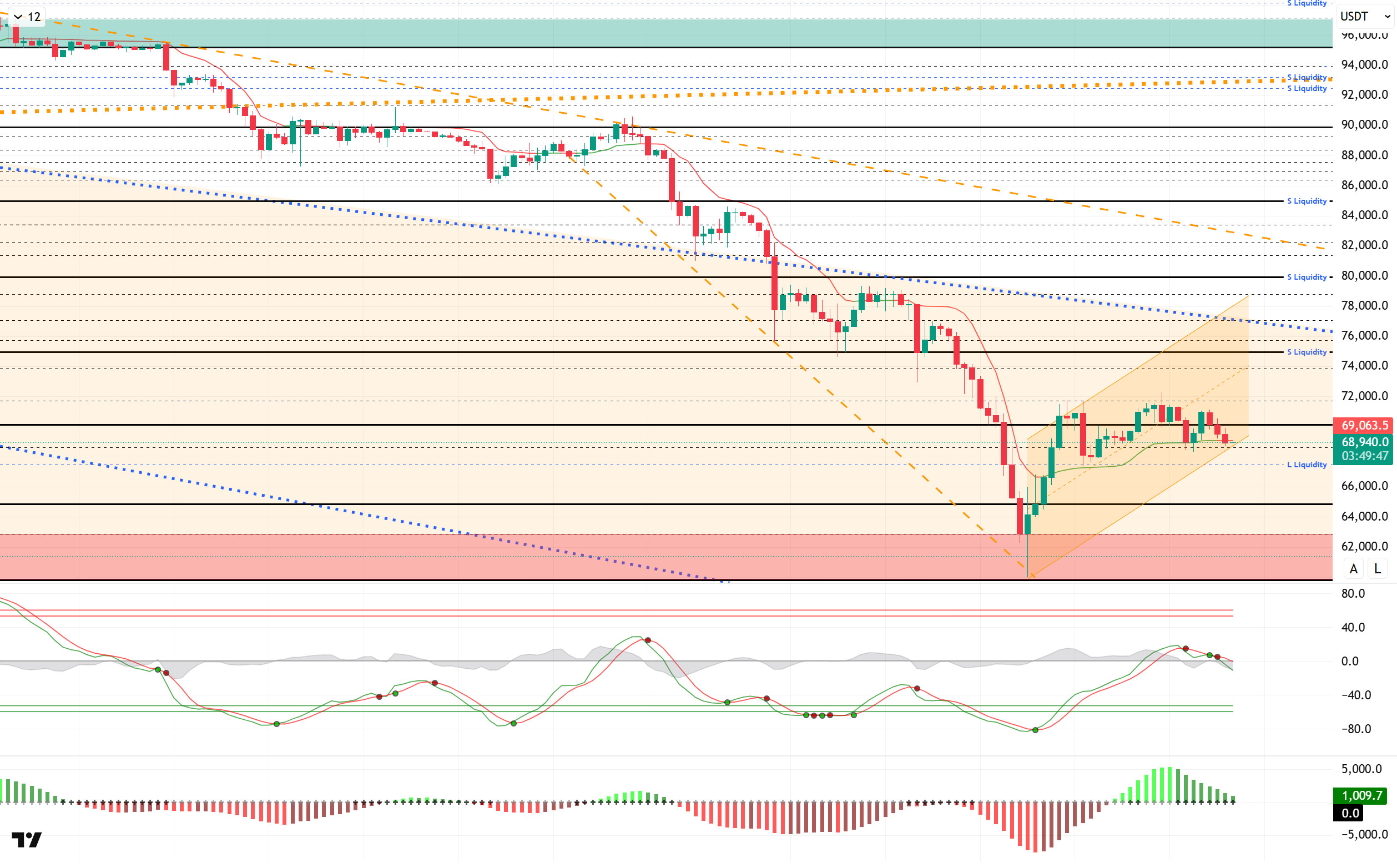
Task: Click the L Liquidity label
Action: coord(1307,465)
